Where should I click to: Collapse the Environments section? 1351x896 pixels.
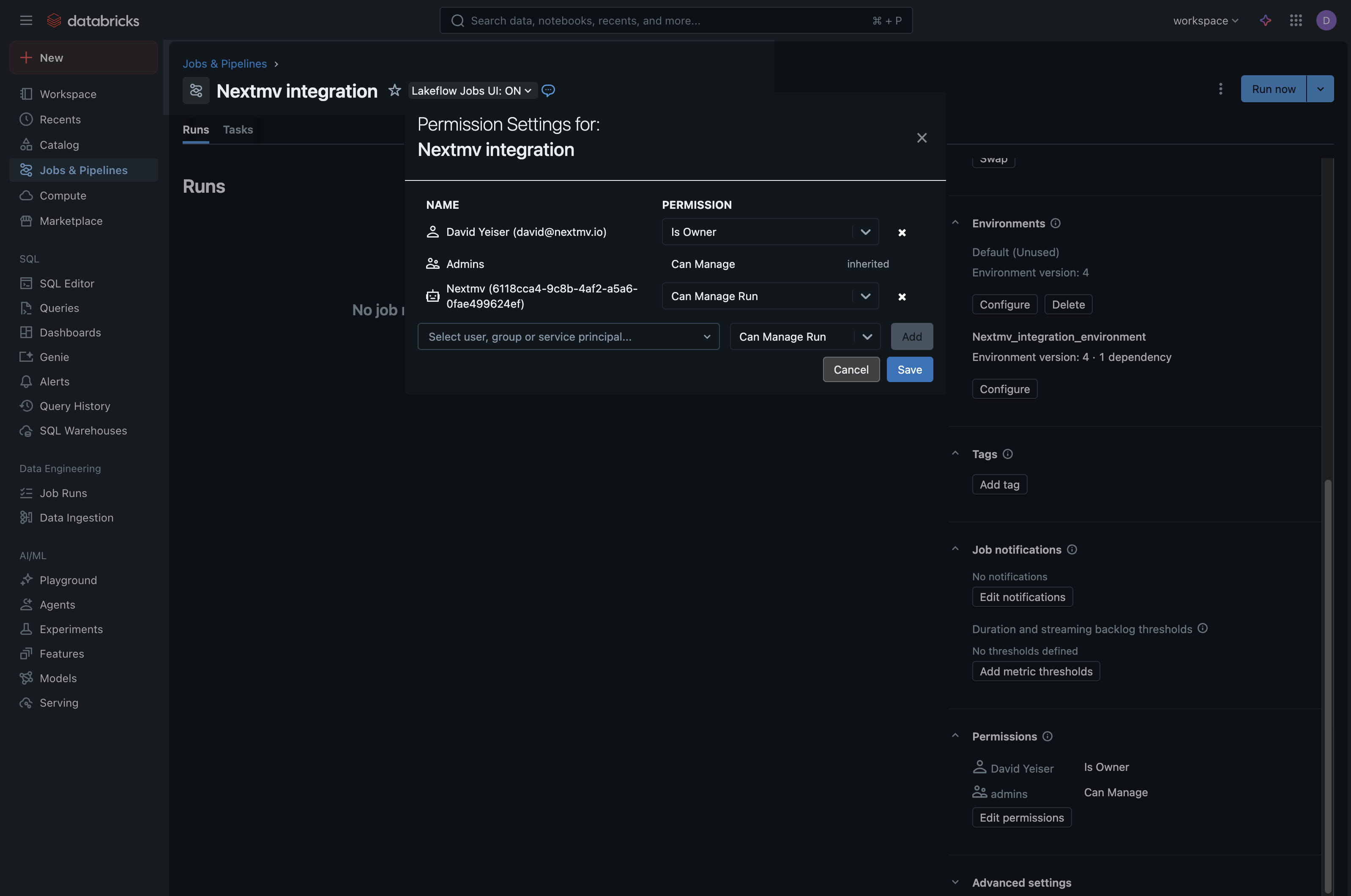(x=955, y=223)
